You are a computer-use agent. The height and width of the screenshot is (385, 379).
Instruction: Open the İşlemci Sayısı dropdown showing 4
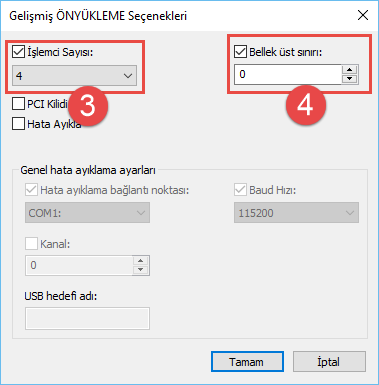click(75, 76)
